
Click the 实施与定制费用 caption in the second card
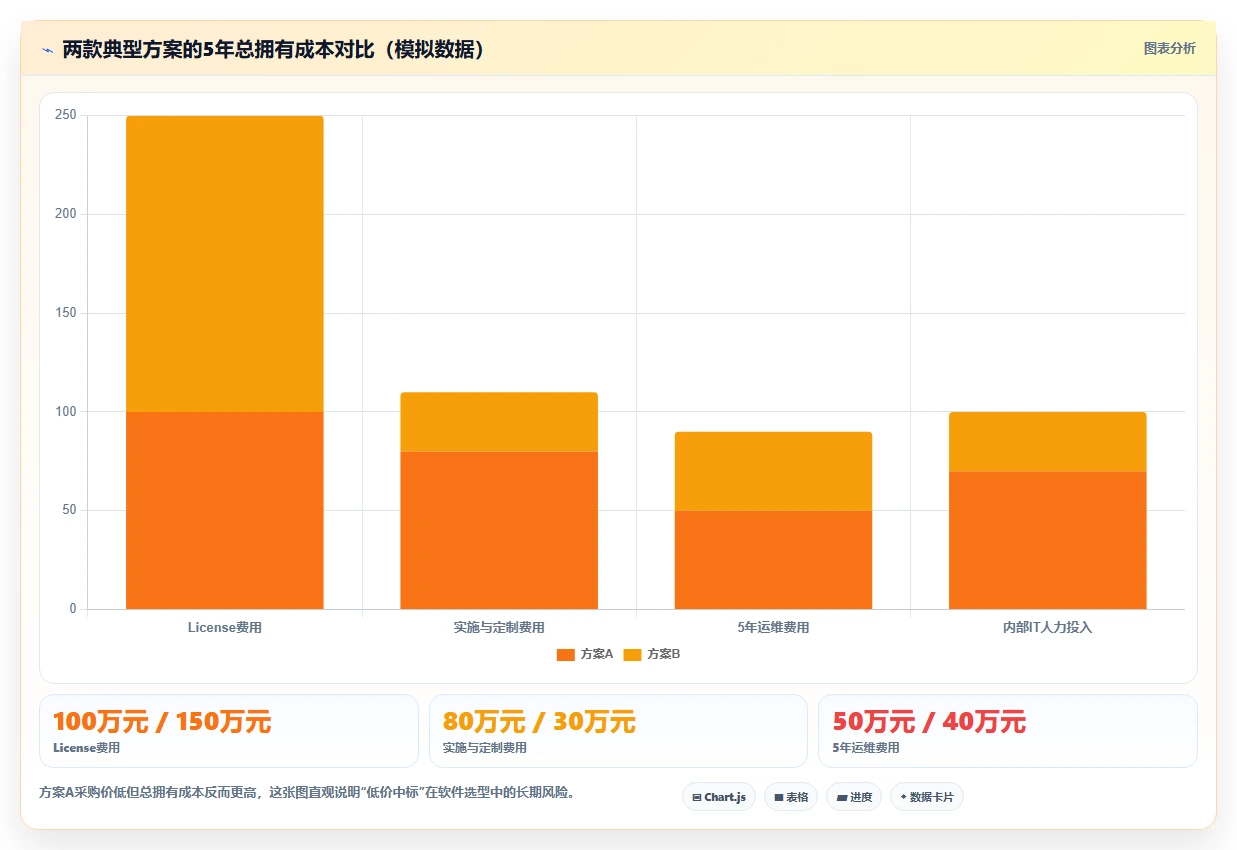485,748
